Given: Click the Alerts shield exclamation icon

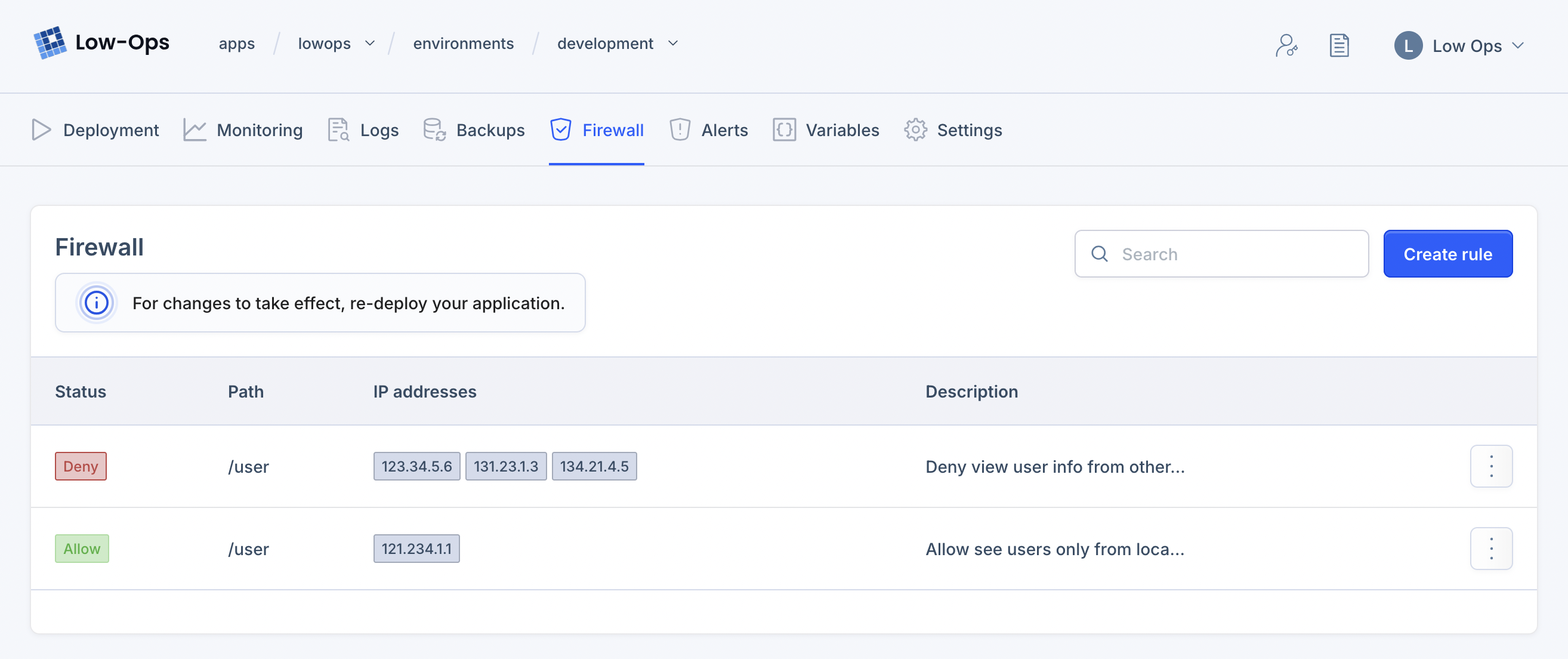Looking at the screenshot, I should coord(680,130).
